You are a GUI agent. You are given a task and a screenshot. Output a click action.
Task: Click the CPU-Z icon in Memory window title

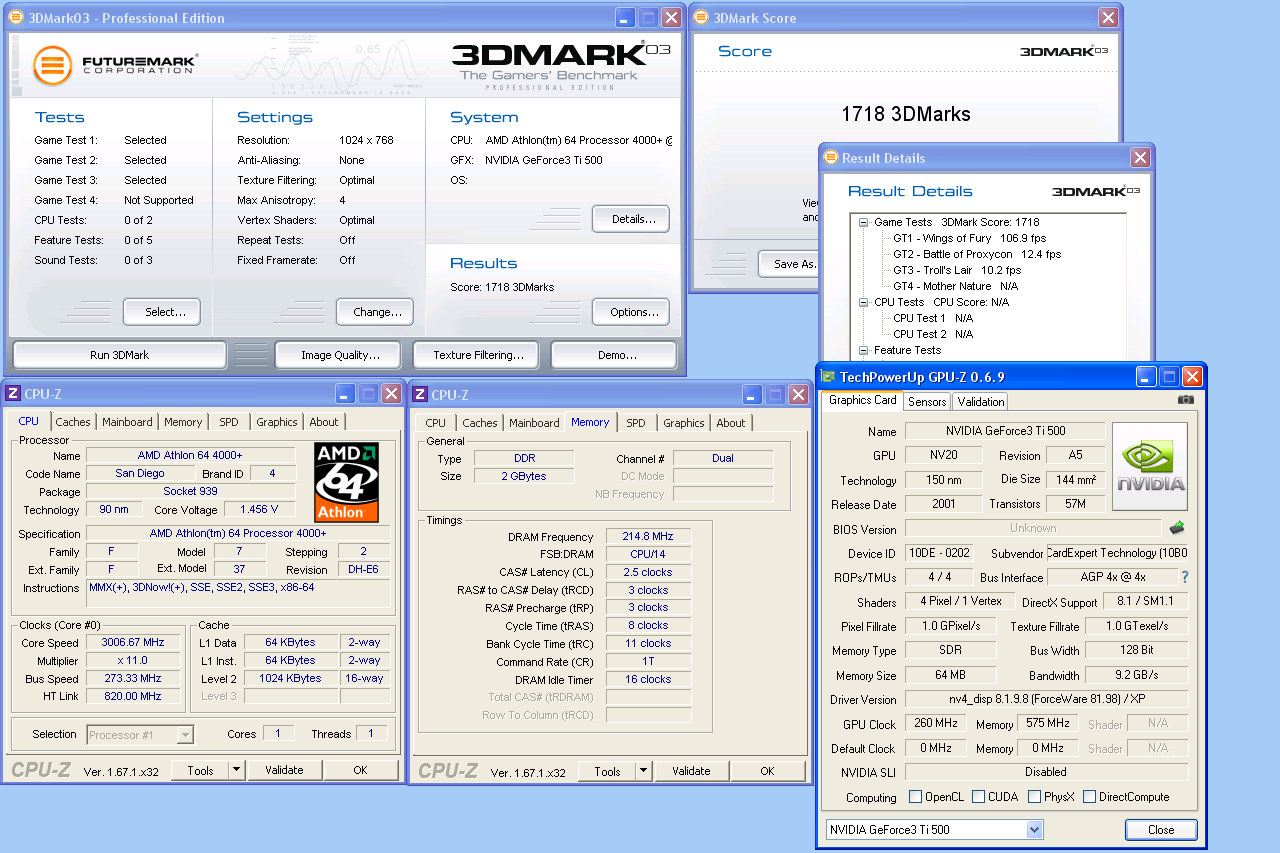pos(421,394)
